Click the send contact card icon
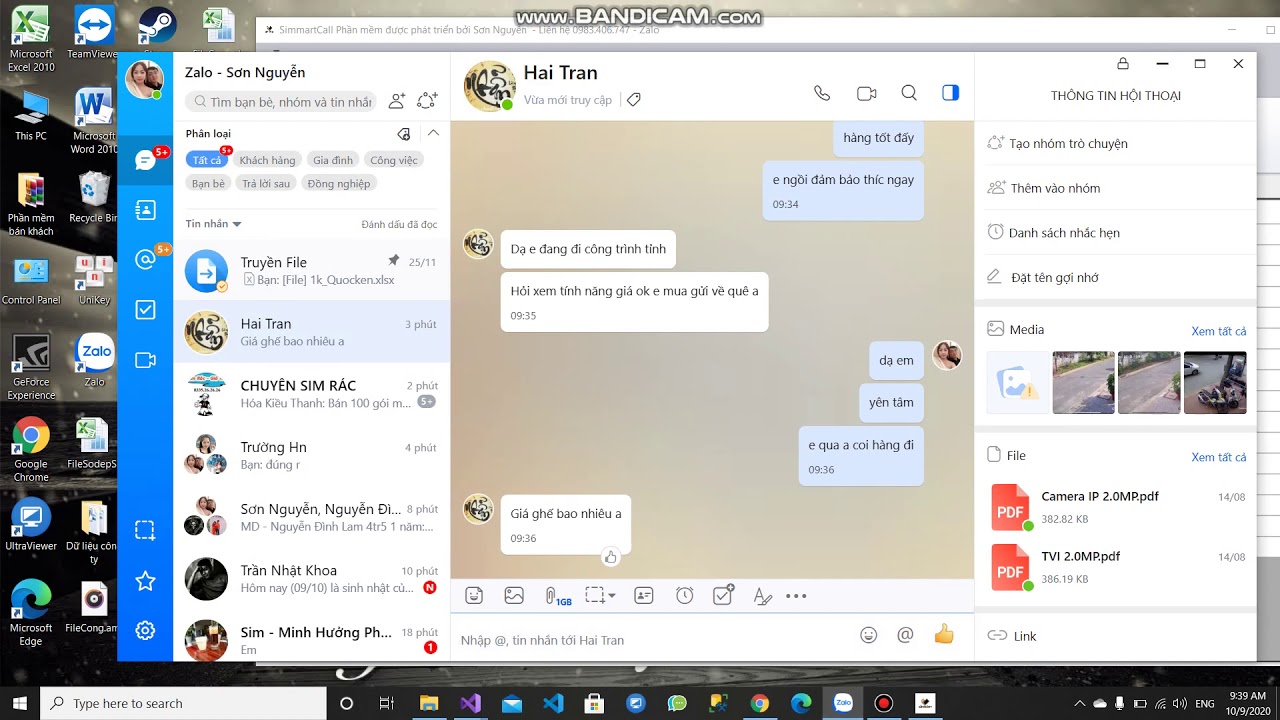1280x720 pixels. [644, 596]
